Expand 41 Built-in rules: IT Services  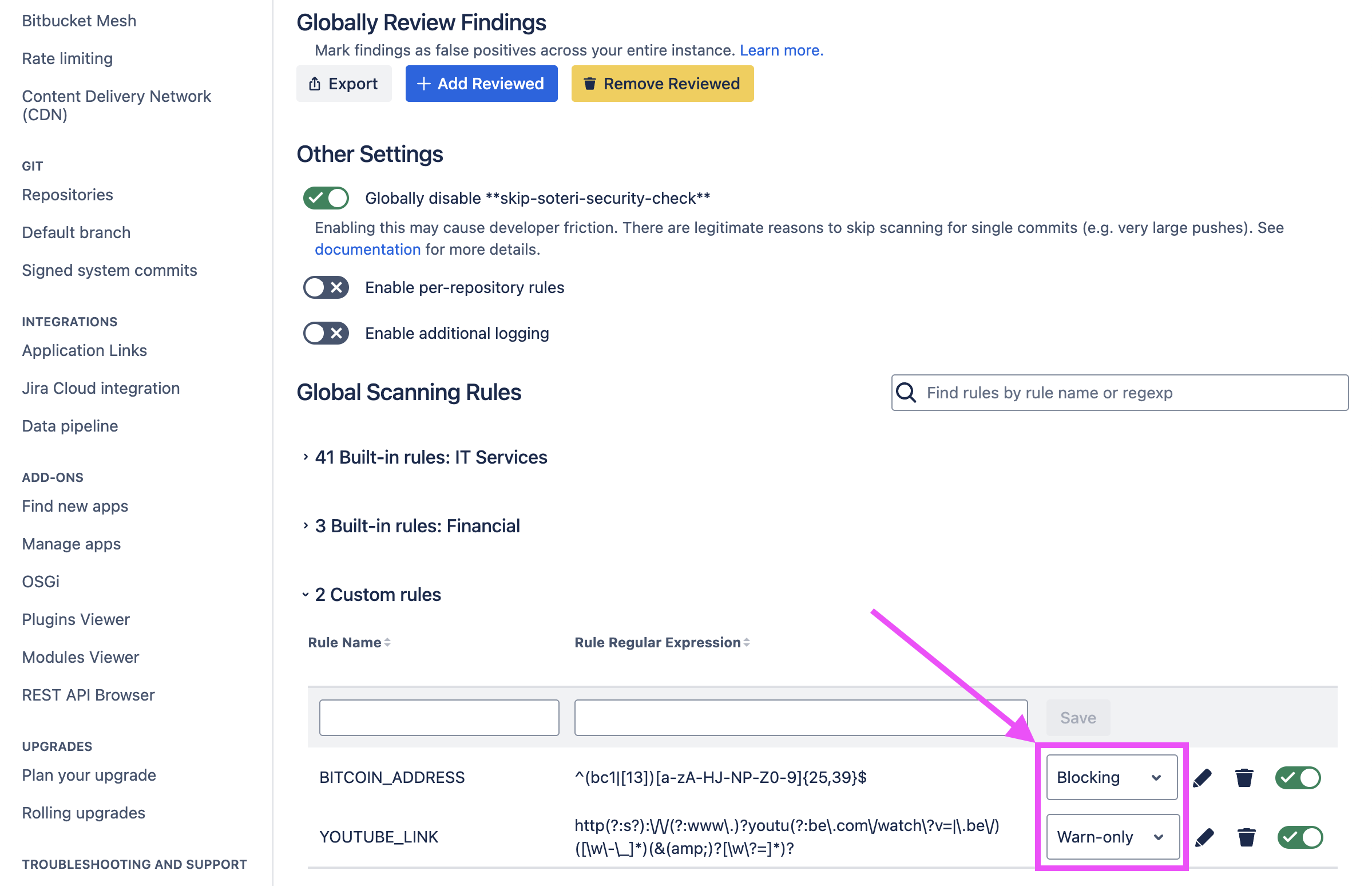click(430, 457)
